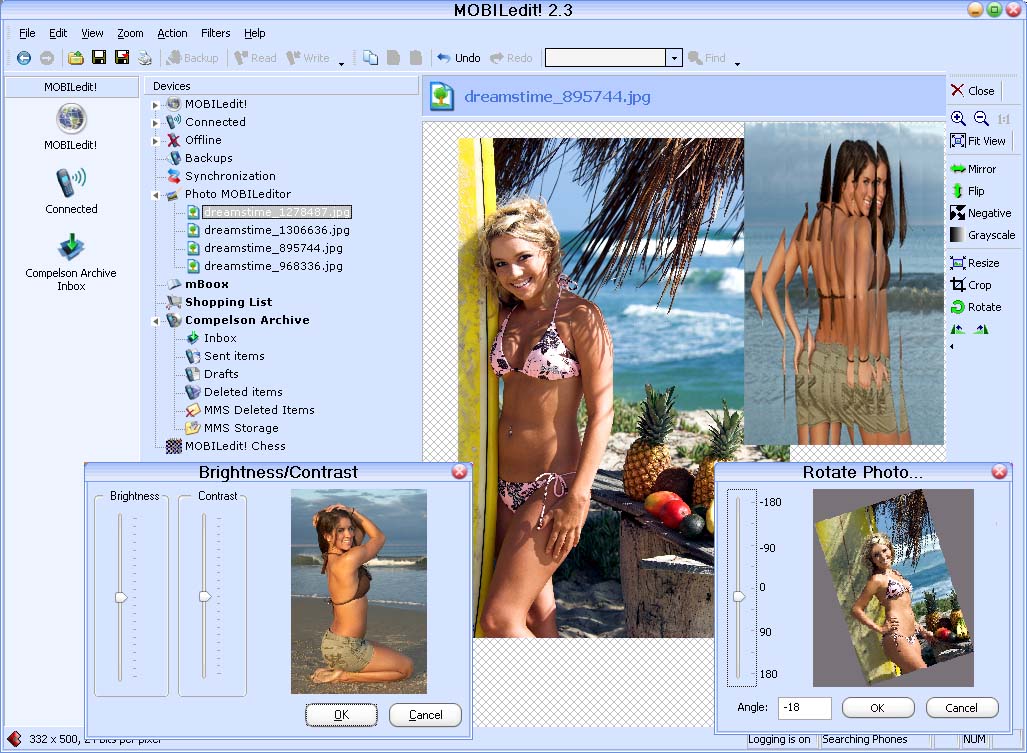Click the Brightness slider handle
The width and height of the screenshot is (1027, 753).
[121, 596]
